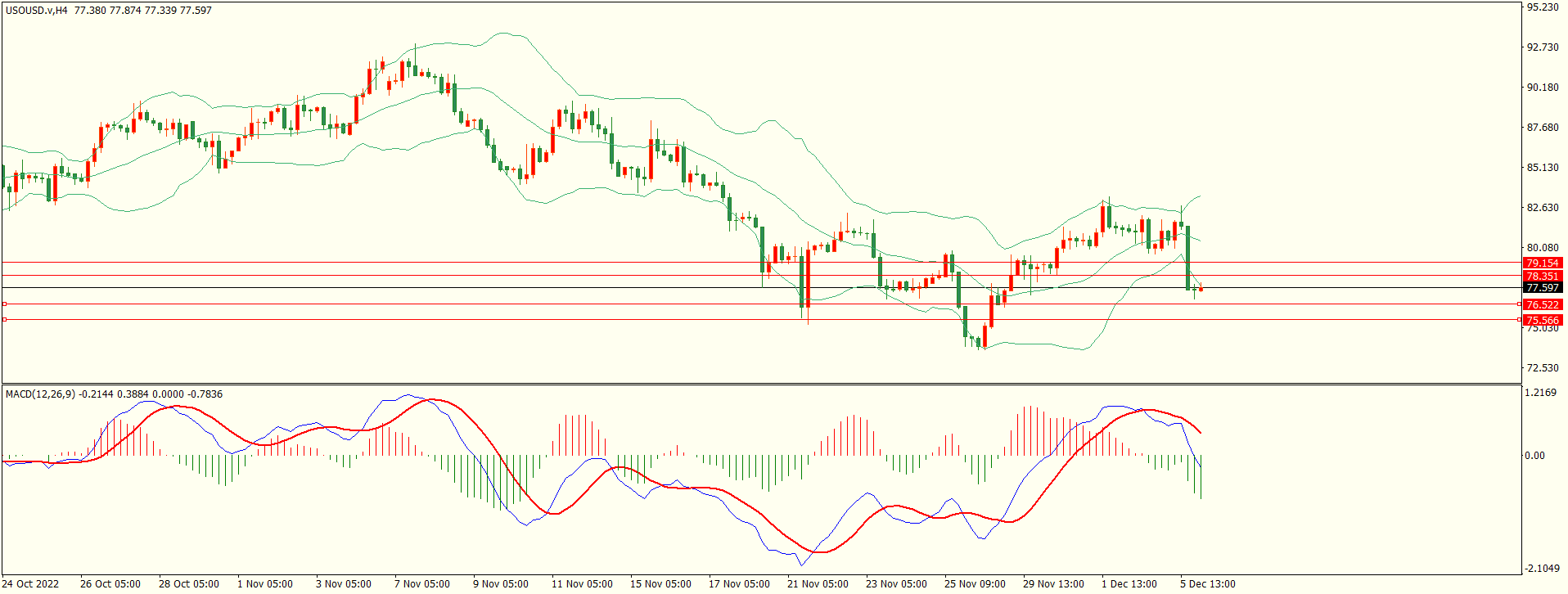Click the black 77.597 current price label

tap(1542, 287)
